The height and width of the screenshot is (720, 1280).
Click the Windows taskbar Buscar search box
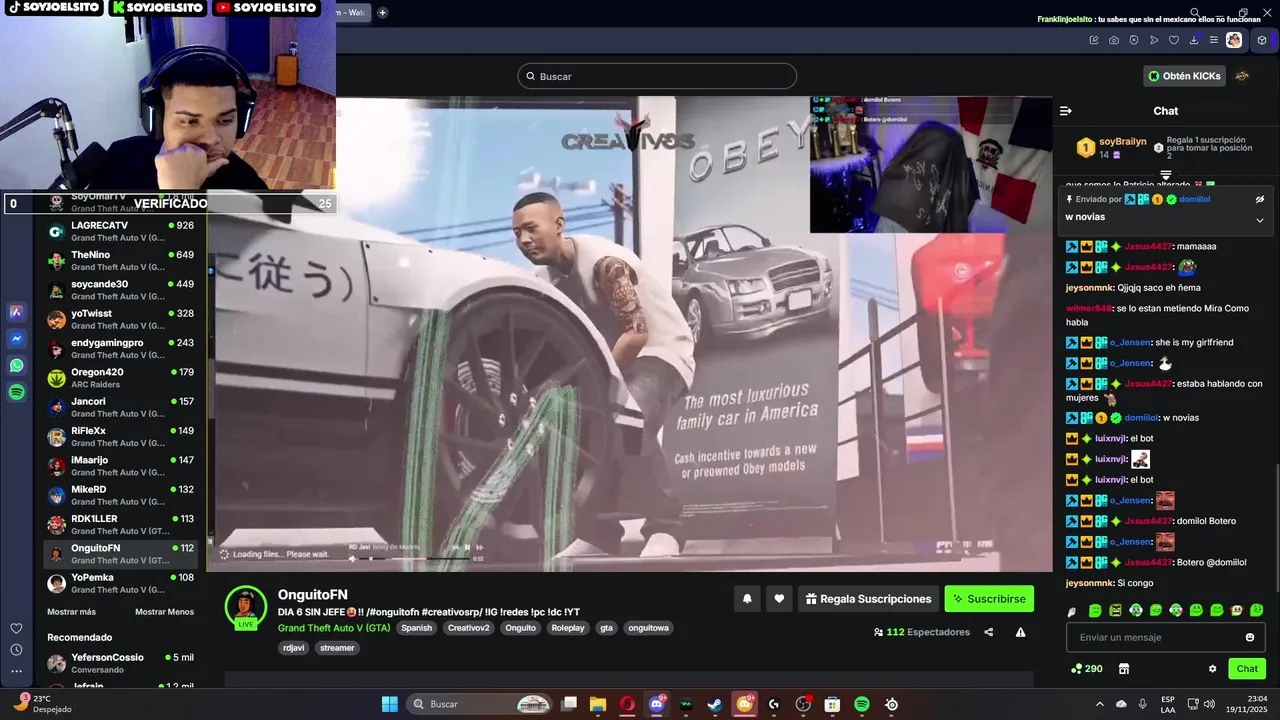480,704
